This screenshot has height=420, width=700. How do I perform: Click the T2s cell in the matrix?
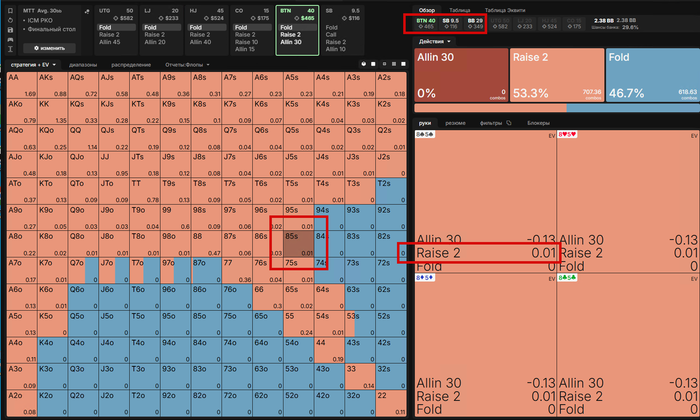pyautogui.click(x=392, y=191)
